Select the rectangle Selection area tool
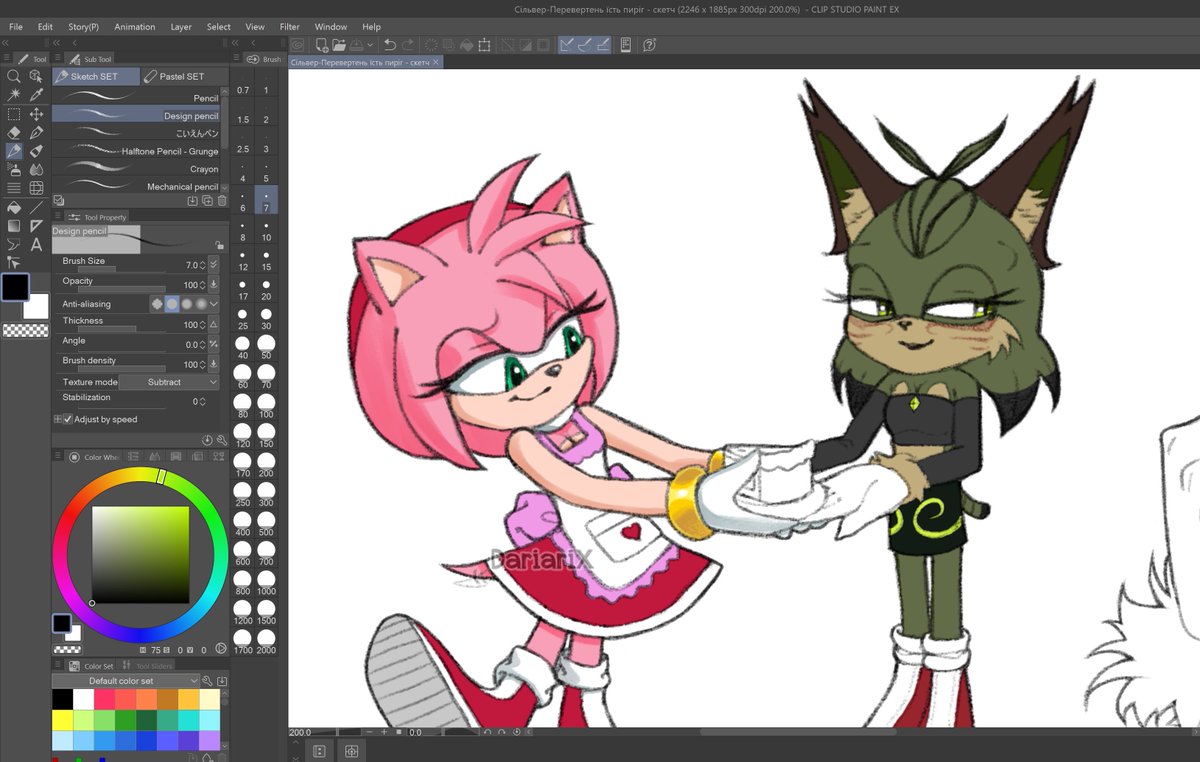Screen dimensions: 1200x762 (14, 114)
